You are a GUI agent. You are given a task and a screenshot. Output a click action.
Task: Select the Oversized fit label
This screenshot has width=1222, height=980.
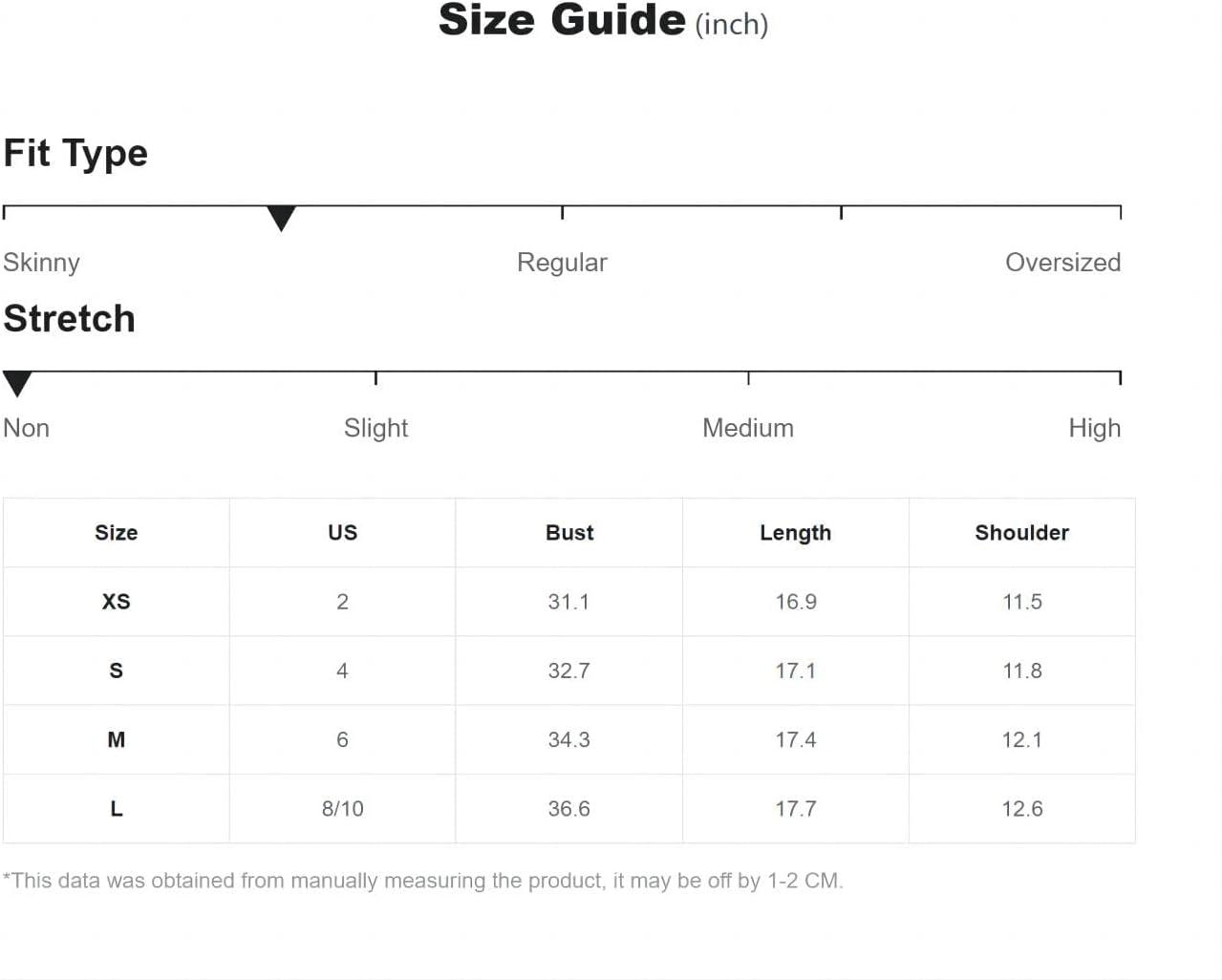click(x=1062, y=263)
